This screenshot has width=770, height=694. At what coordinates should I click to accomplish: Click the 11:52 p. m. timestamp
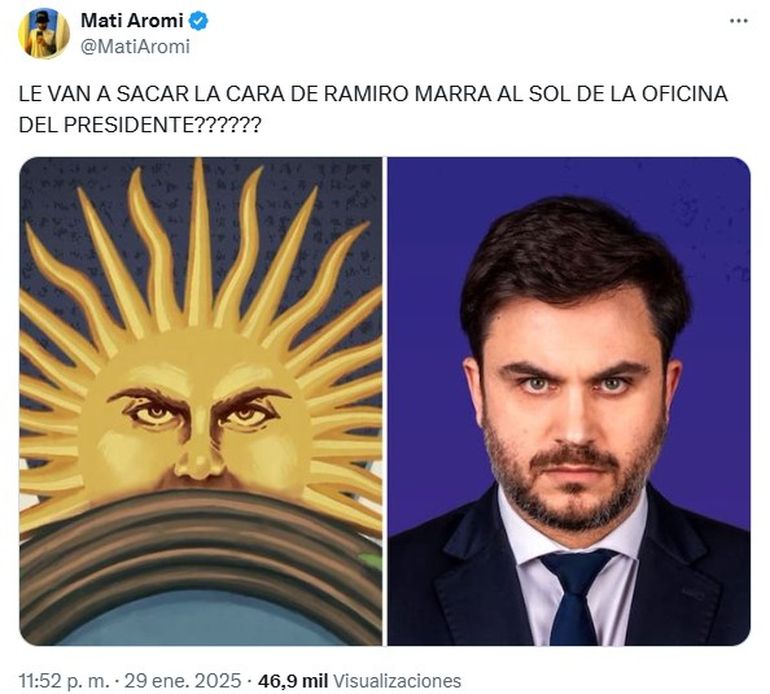[64, 681]
